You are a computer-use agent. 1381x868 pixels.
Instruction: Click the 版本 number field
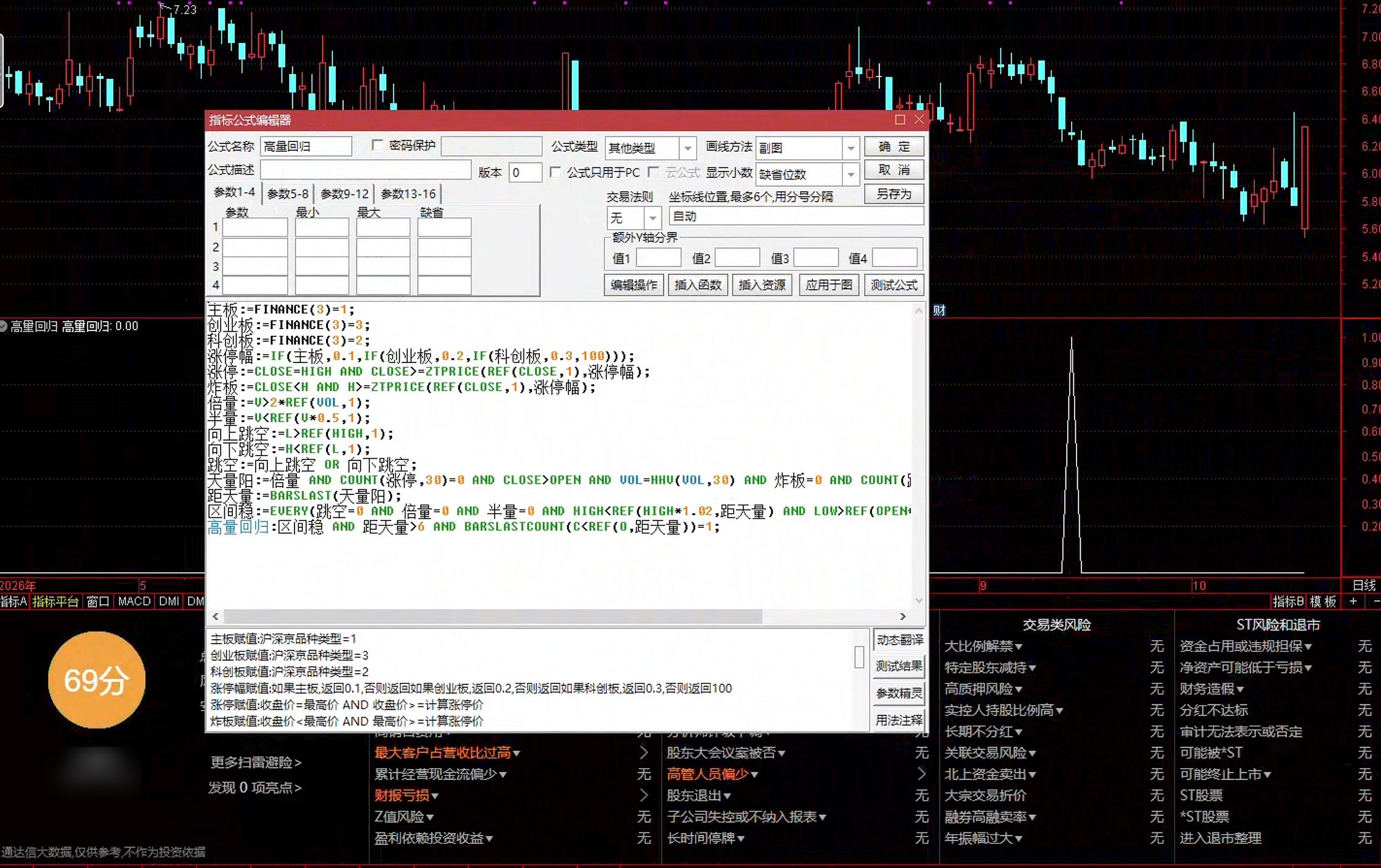coord(525,173)
